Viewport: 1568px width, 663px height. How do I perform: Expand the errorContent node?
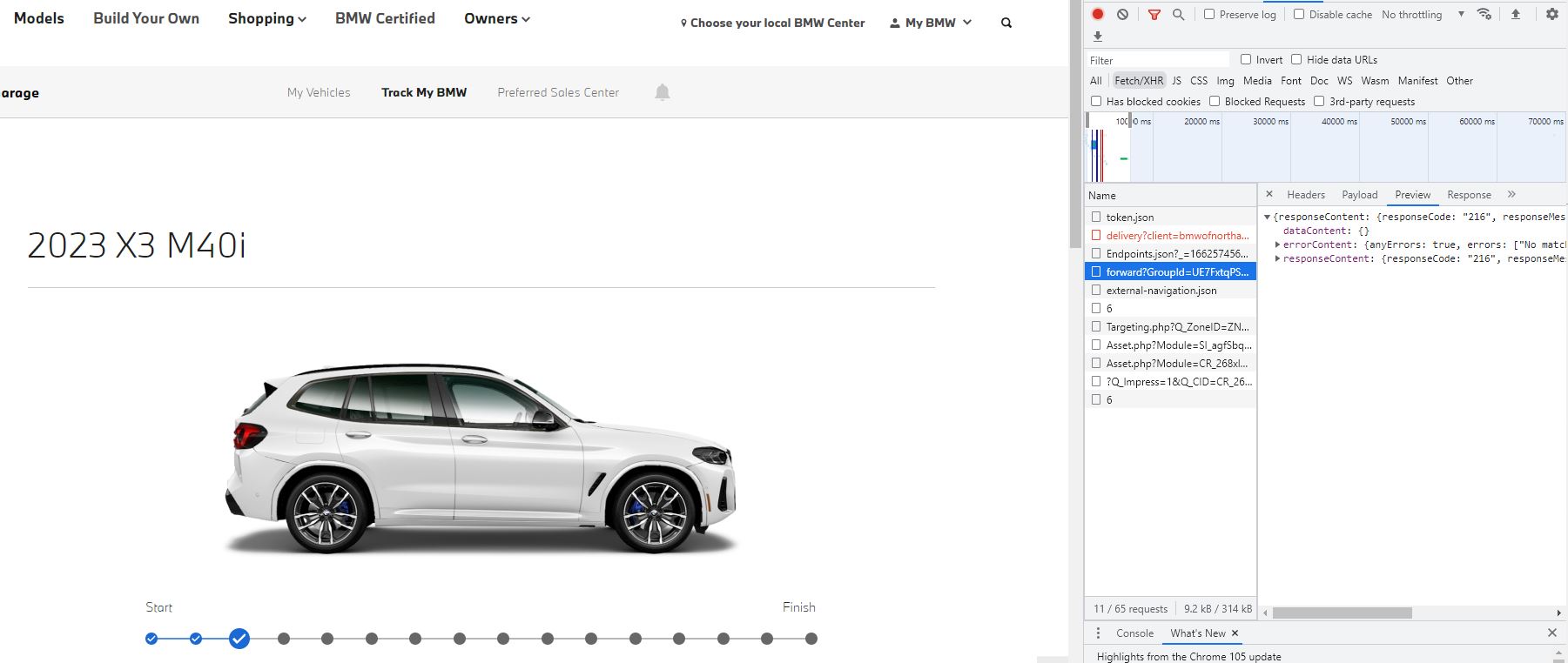tap(1277, 244)
